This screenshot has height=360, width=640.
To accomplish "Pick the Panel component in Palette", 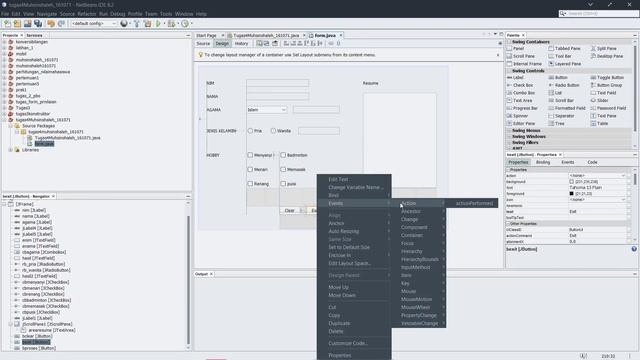I will pos(516,48).
